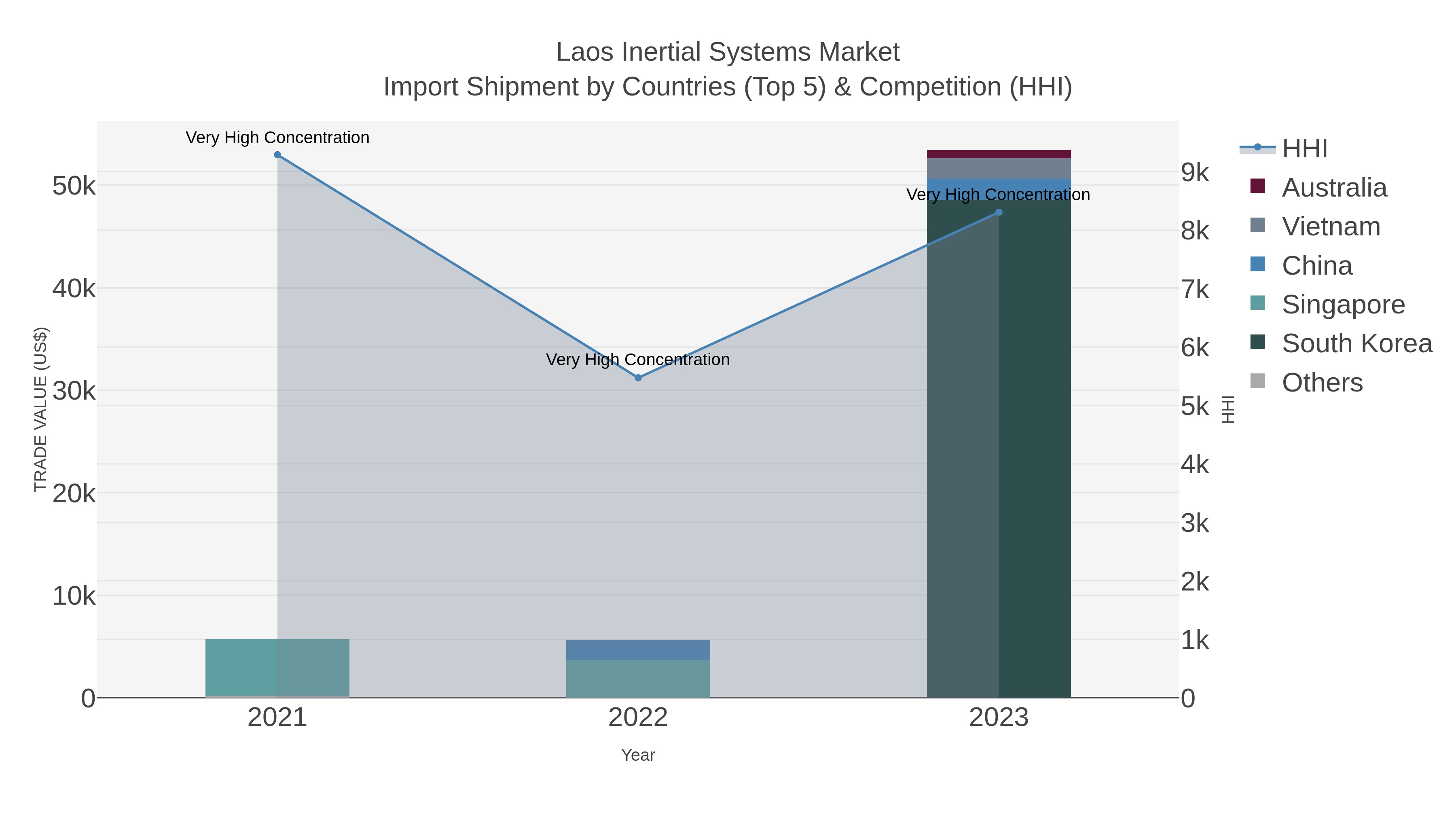Click the 'Very High Concentration' label above 2023
Image resolution: width=1456 pixels, height=819 pixels.
point(999,195)
